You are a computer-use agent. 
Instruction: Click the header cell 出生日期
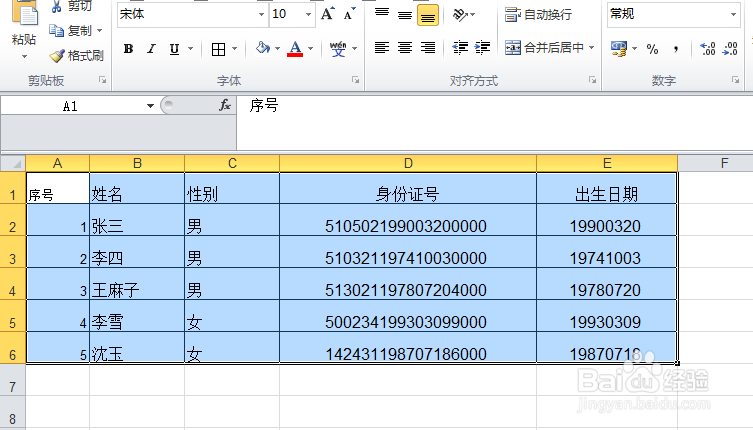pyautogui.click(x=607, y=188)
